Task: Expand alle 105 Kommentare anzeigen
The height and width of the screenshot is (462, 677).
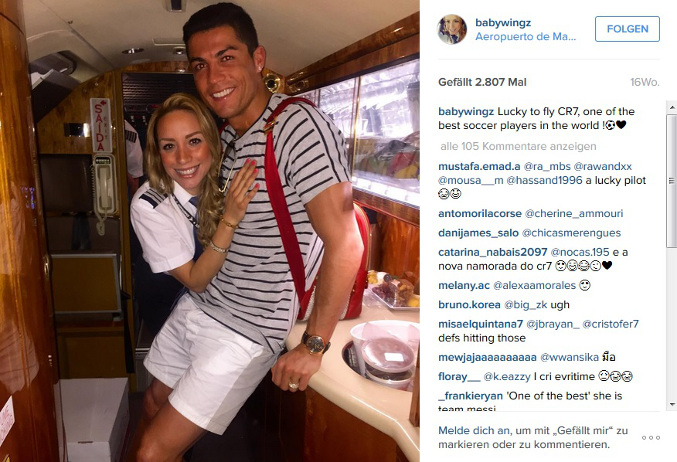Action: coord(518,146)
